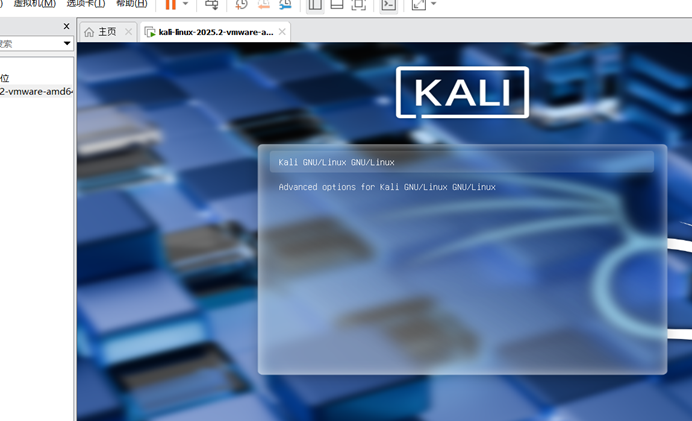
Task: Click the revert to snapshot icon
Action: pos(263,4)
